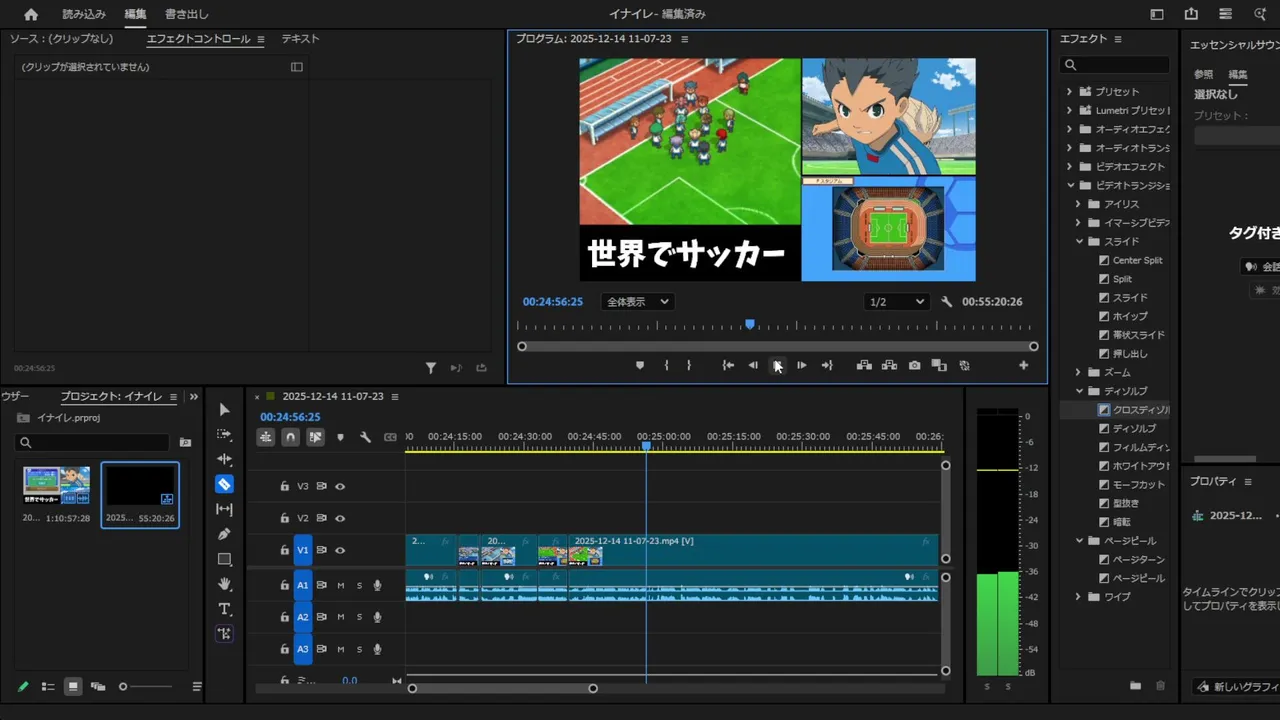This screenshot has width=1280, height=720.
Task: Toggle V3 track visibility eye
Action: click(340, 487)
